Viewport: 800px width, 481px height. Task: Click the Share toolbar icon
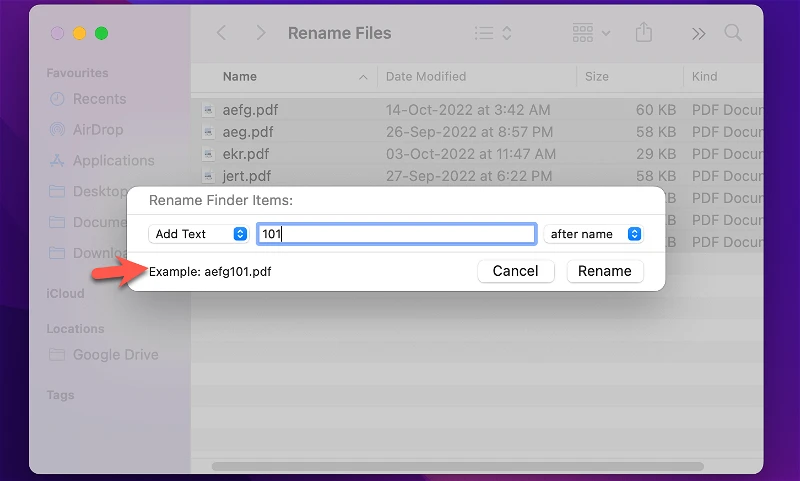(644, 33)
